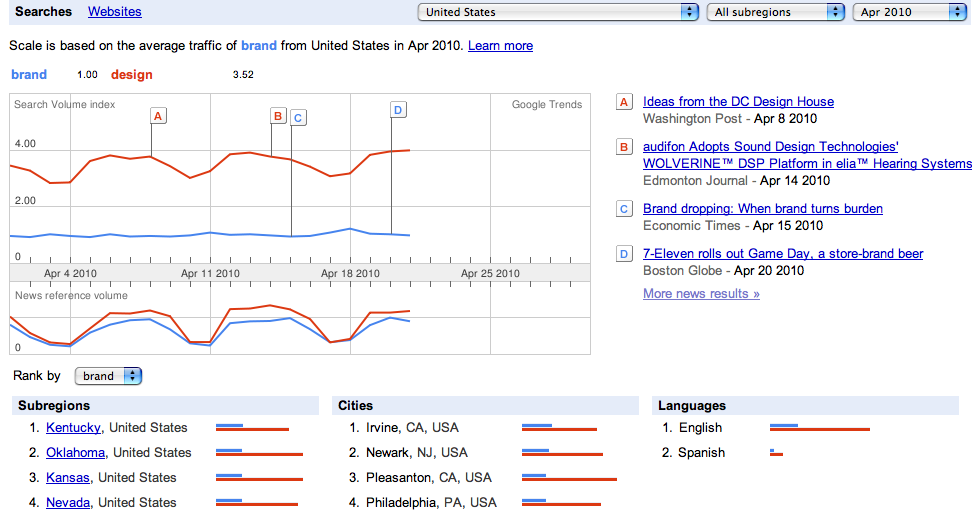Click the red A icon beside news list
The width and height of the screenshot is (972, 516).
point(624,102)
